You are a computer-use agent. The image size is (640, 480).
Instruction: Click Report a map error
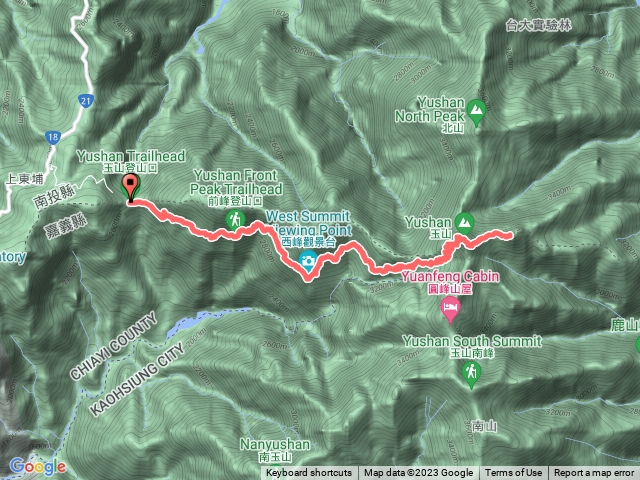coord(594,473)
